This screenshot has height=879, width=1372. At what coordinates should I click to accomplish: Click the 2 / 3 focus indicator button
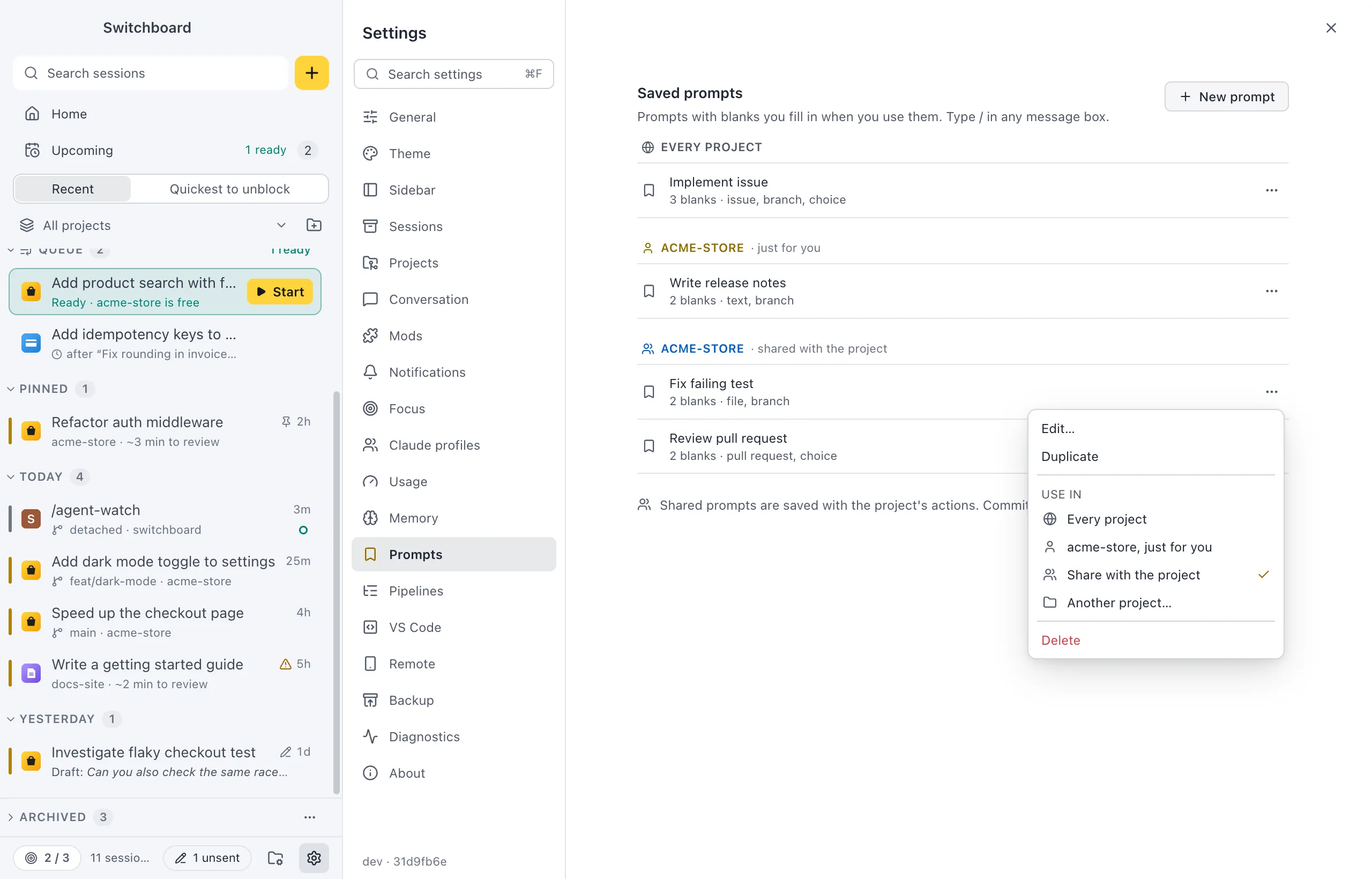(x=47, y=858)
